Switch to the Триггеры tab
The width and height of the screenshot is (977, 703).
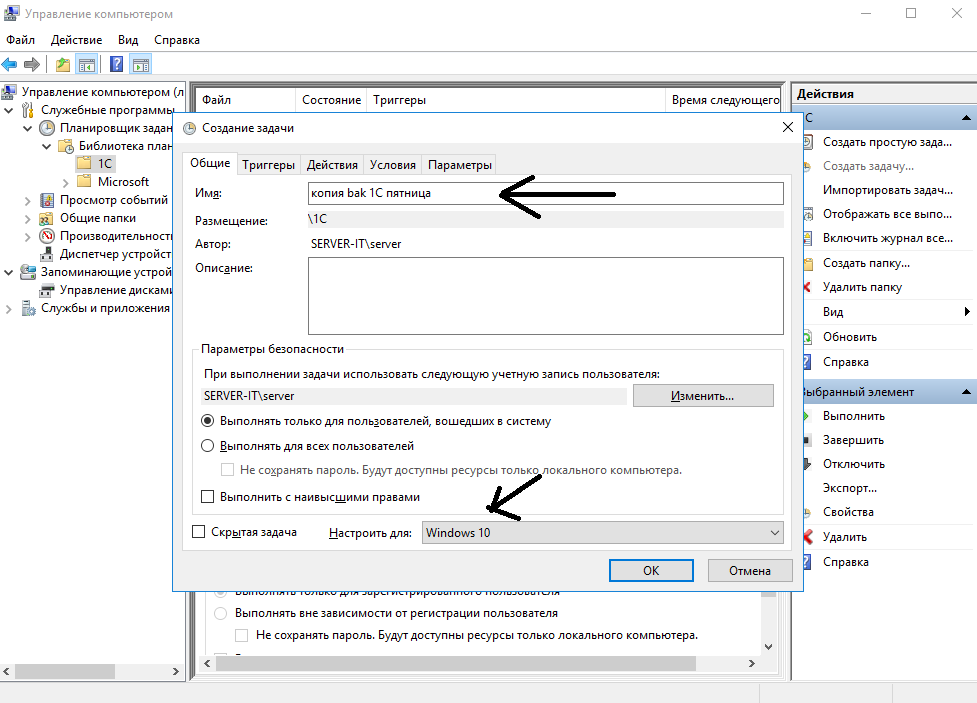[269, 165]
